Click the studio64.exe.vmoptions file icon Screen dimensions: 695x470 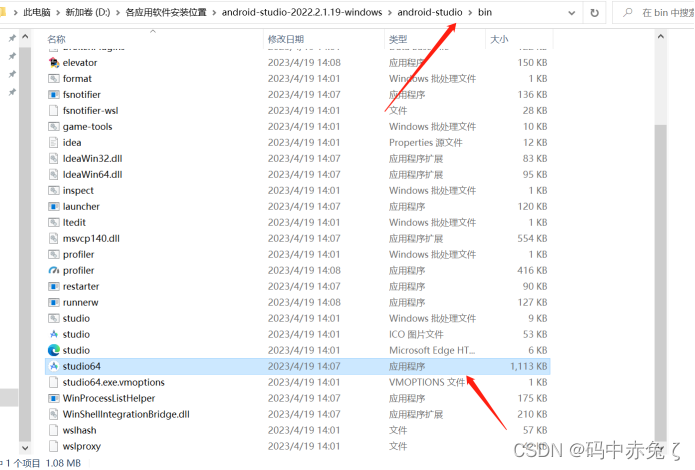(54, 382)
